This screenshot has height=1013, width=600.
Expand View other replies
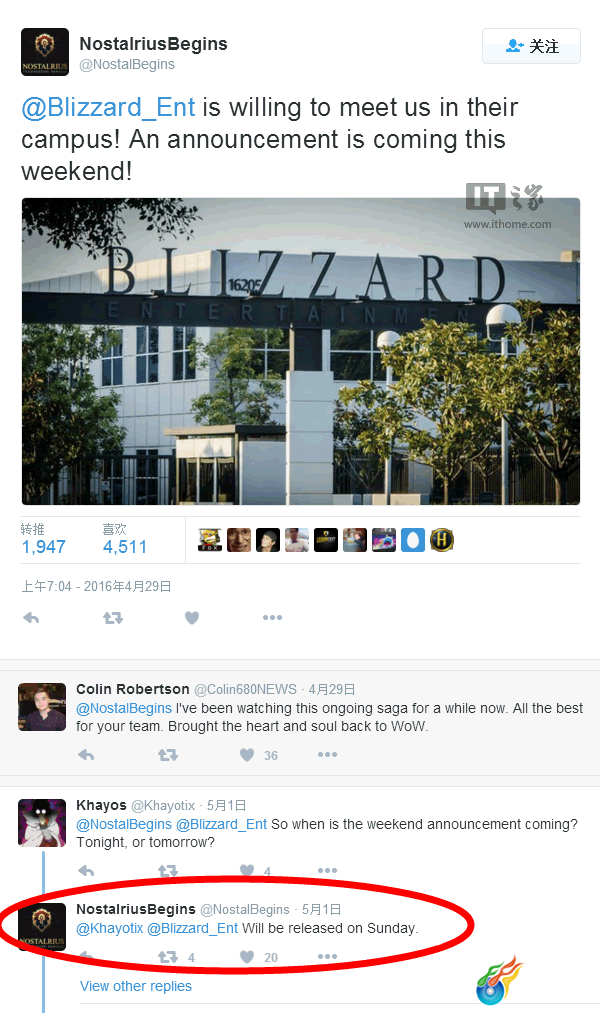click(136, 986)
